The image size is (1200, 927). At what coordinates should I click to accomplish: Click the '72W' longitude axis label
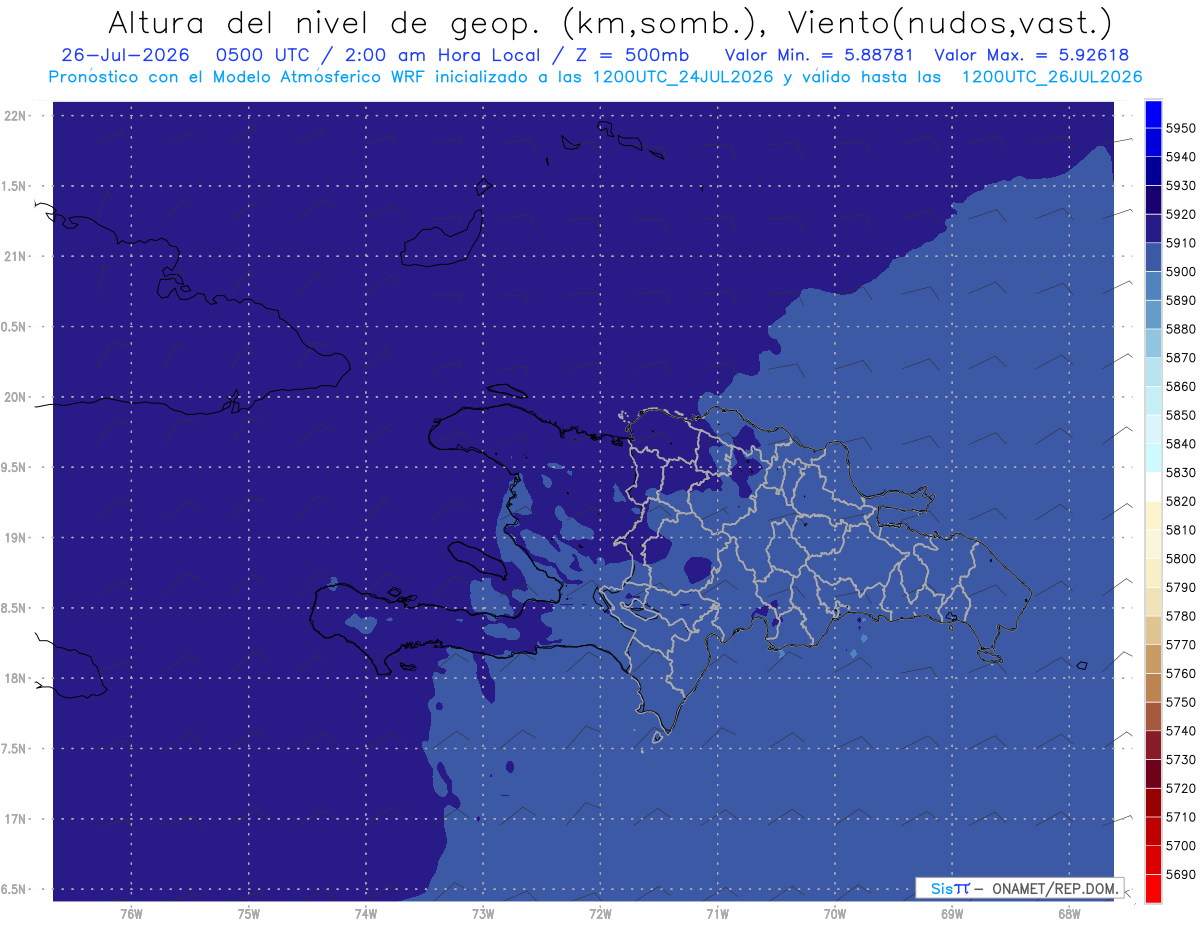600,913
